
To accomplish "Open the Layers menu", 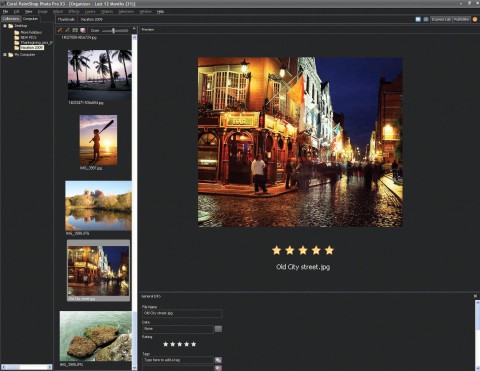I will coord(90,12).
